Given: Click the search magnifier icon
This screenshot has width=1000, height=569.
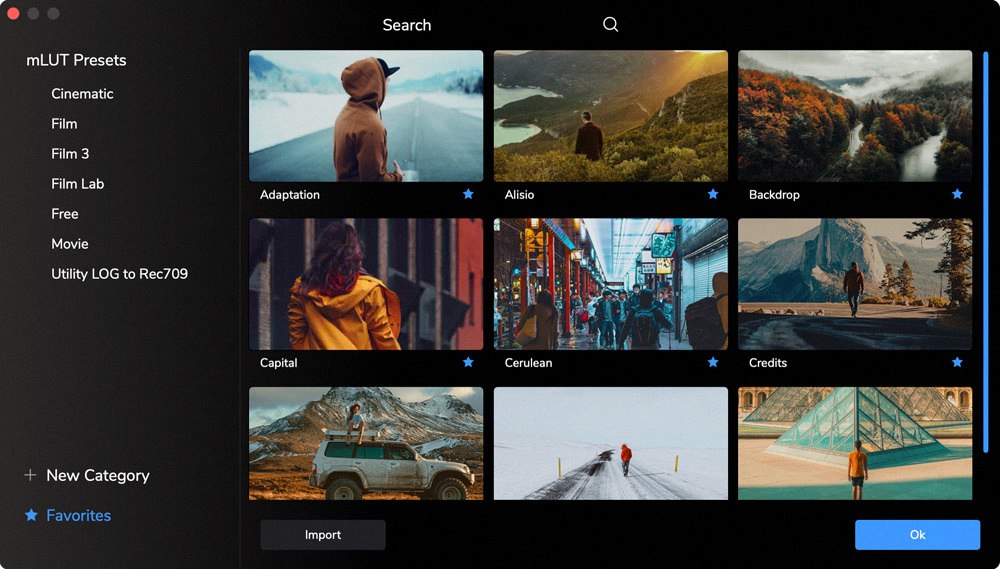Looking at the screenshot, I should point(610,25).
